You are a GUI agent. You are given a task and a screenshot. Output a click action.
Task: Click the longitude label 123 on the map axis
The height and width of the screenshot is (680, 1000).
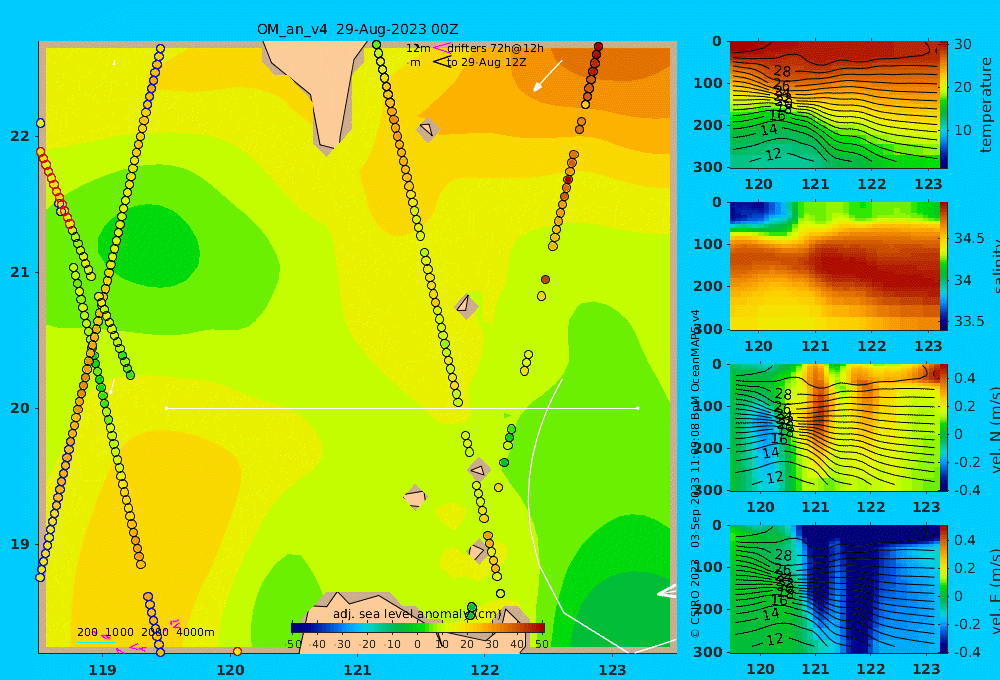pyautogui.click(x=613, y=670)
